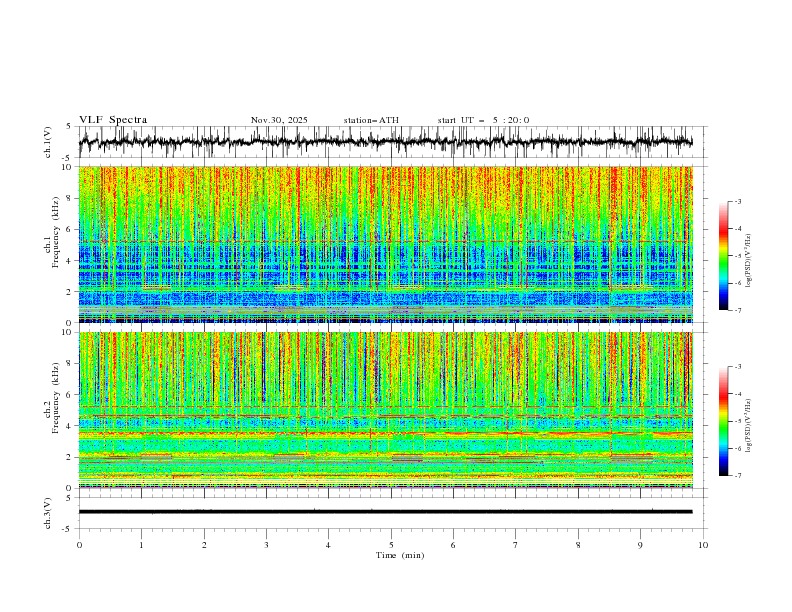Click the "-3" tick on the ch.1 colorbar
Viewport: 792px width, 612px height.
pyautogui.click(x=737, y=201)
